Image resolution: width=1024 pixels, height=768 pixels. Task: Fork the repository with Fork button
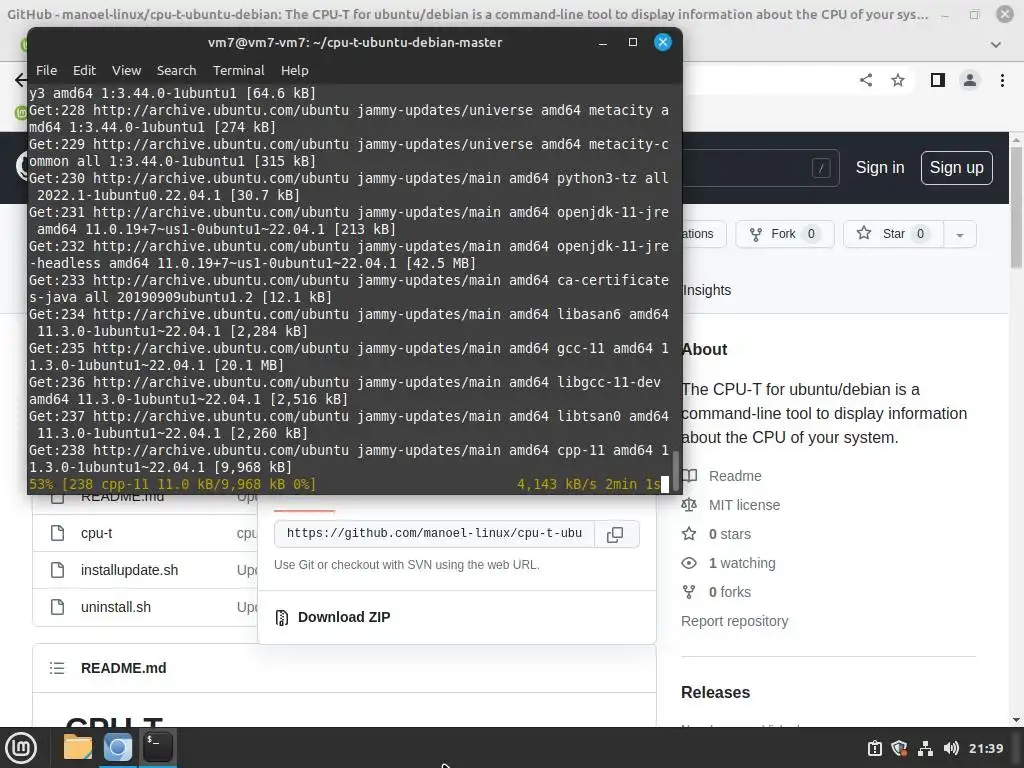[785, 234]
